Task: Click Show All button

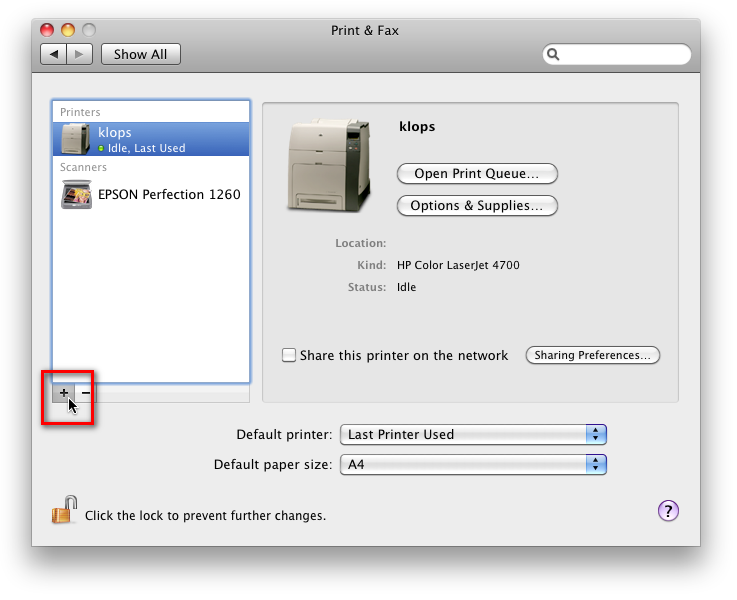Action: 141,54
